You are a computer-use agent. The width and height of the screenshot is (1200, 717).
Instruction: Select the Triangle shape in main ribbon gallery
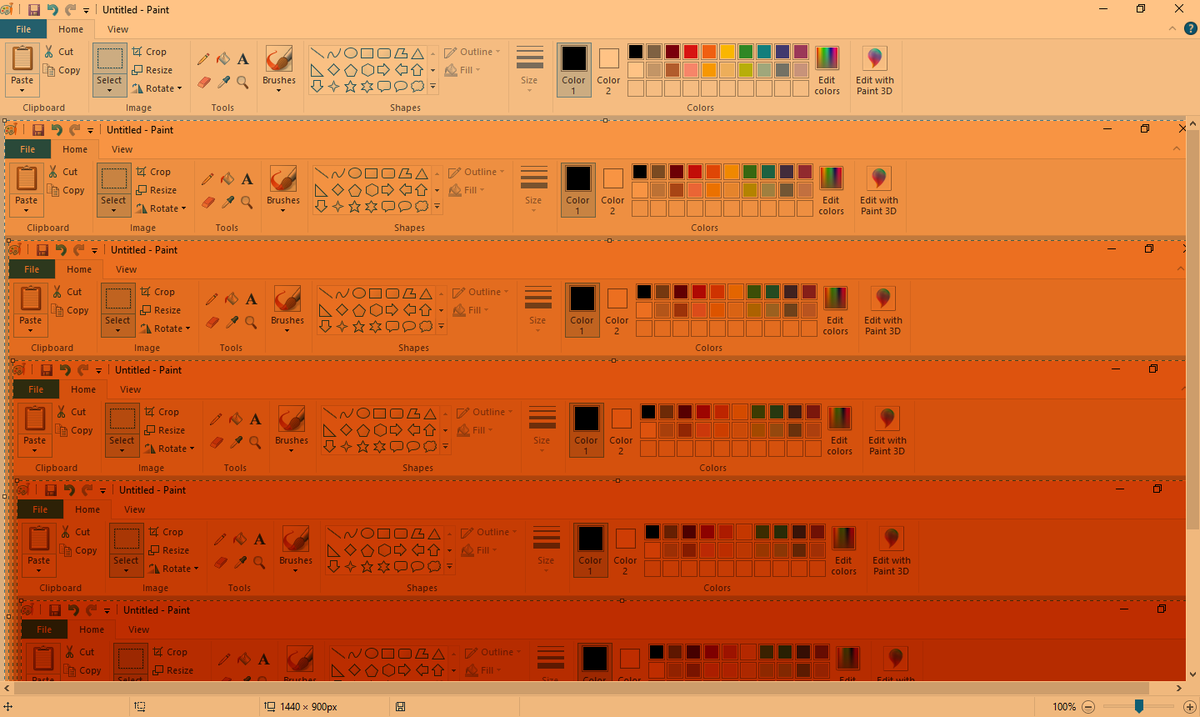(420, 52)
